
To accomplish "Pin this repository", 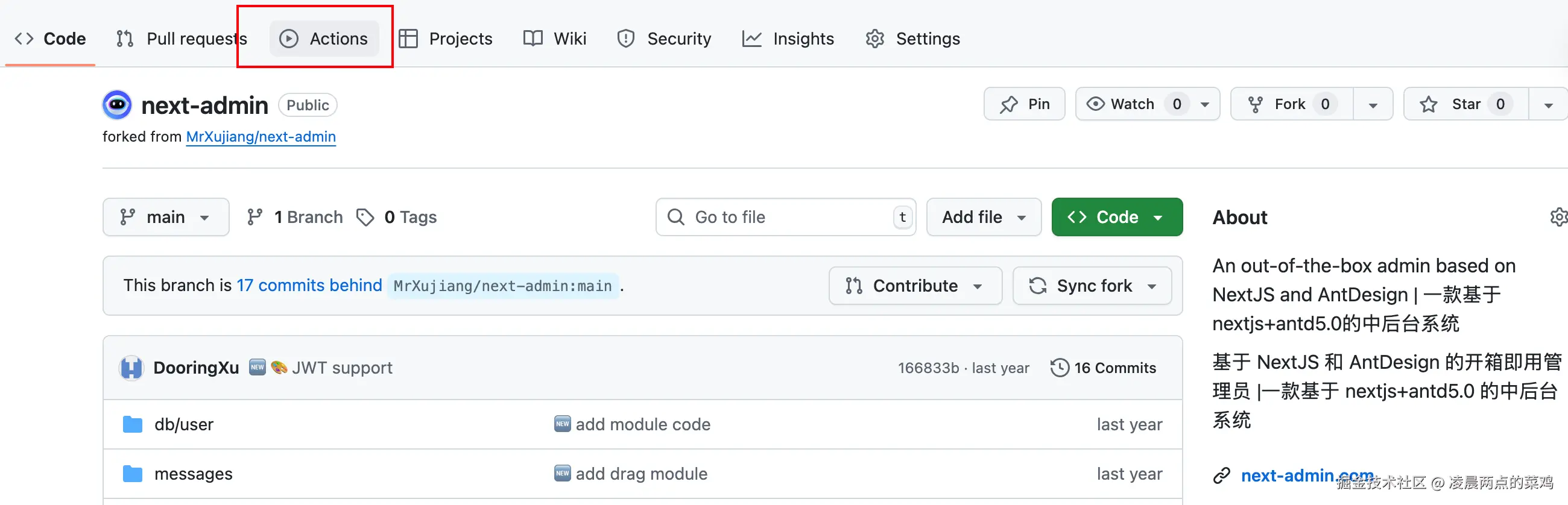I will pyautogui.click(x=1025, y=104).
